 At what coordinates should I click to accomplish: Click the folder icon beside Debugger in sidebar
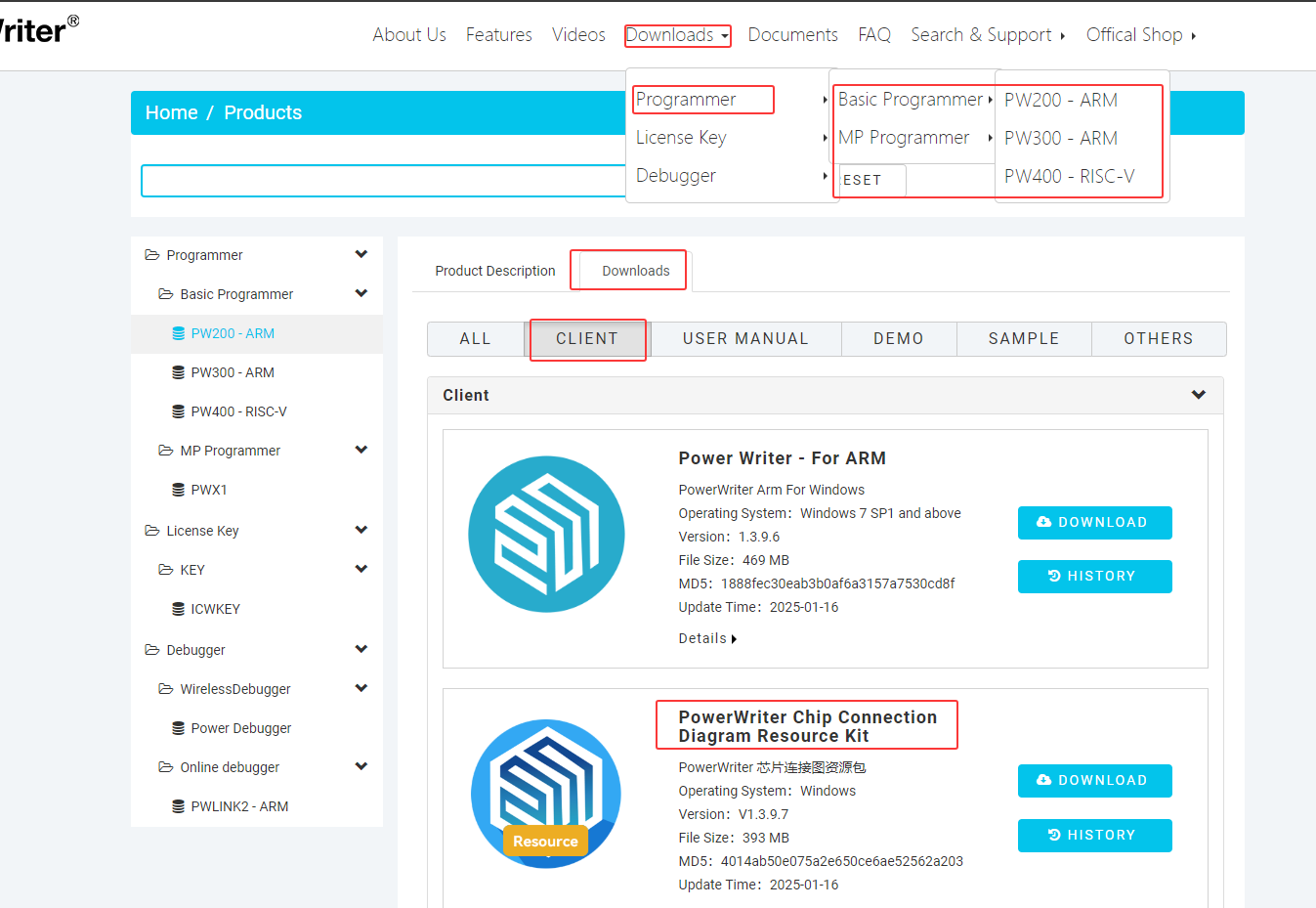click(152, 650)
